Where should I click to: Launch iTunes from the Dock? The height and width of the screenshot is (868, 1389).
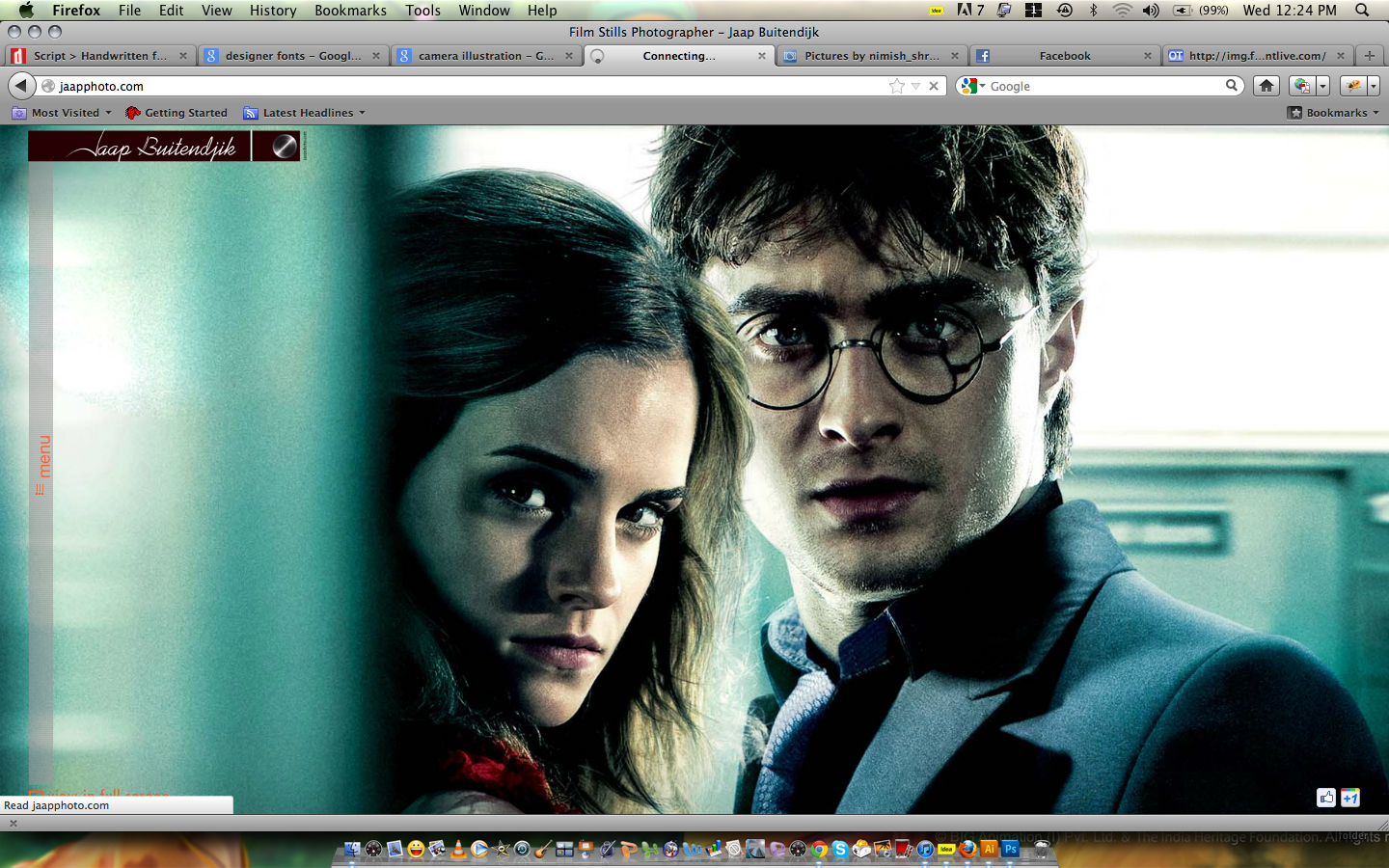tap(925, 850)
